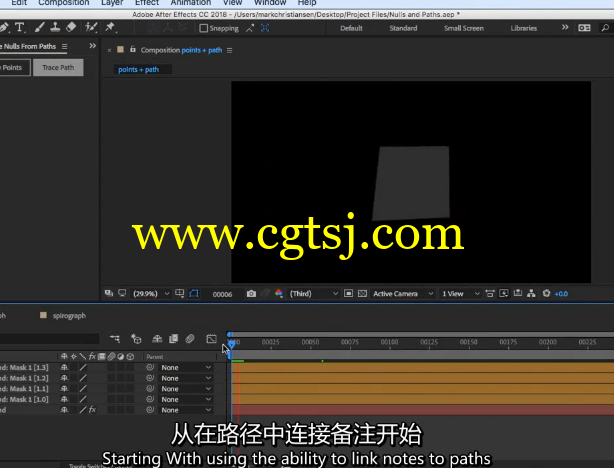Open the 1 View layout dropdown

click(x=460, y=294)
